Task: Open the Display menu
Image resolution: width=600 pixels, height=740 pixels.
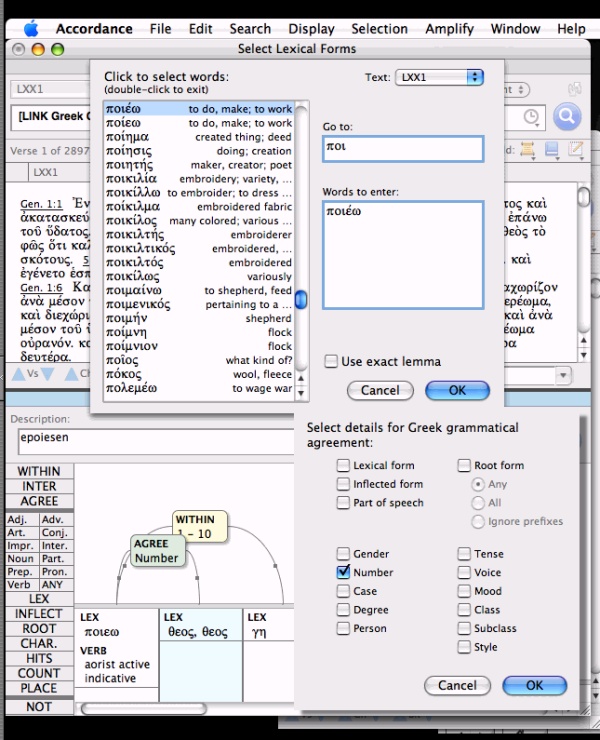Action: click(311, 29)
